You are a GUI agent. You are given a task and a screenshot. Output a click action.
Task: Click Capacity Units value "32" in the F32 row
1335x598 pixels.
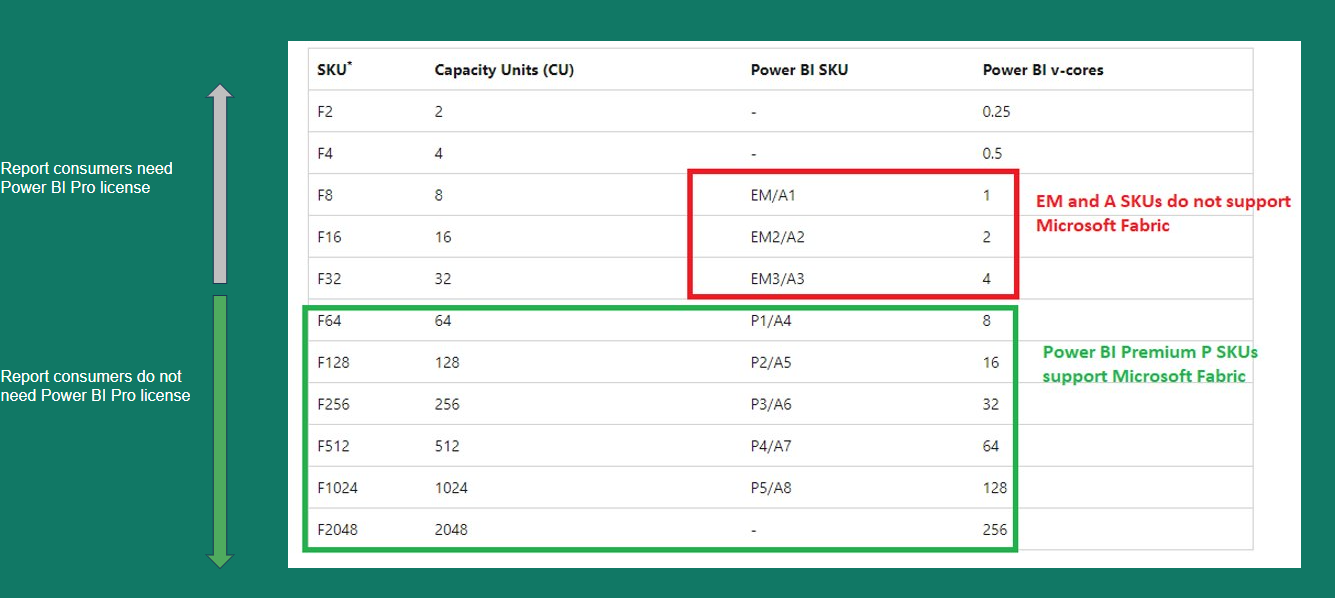click(442, 279)
